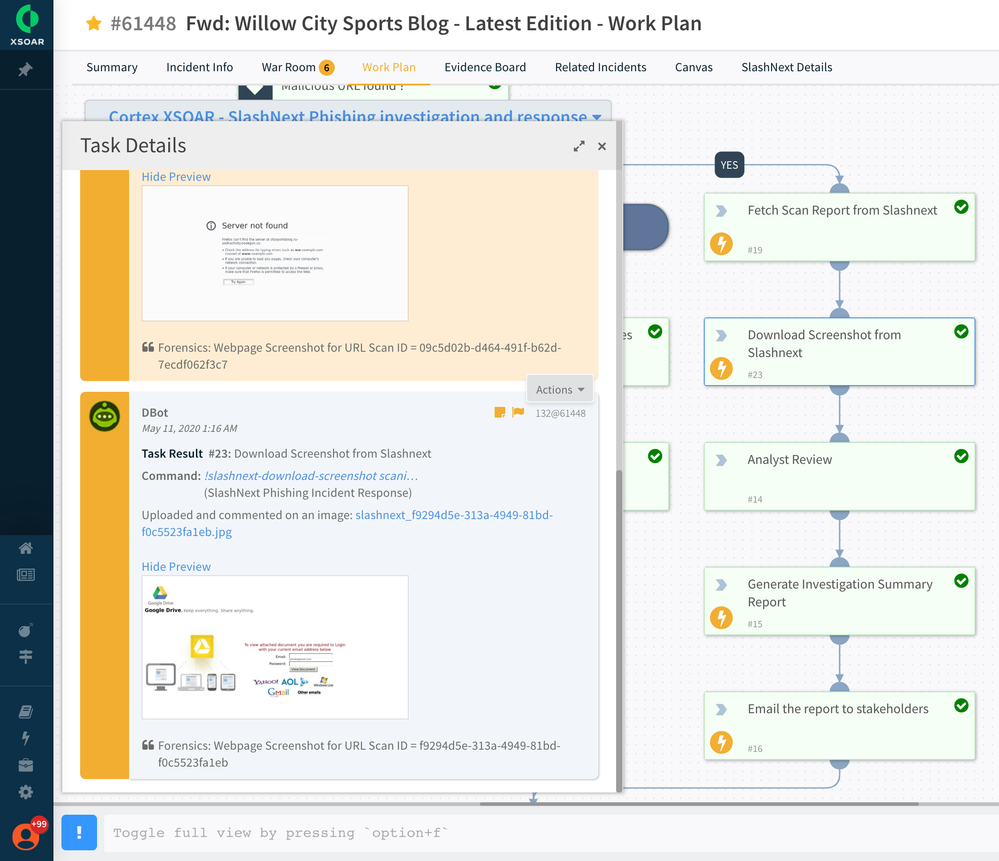Screen dimensions: 999x861
Task: Open slashnext_f9294d5e jpg image link
Action: [x=347, y=523]
